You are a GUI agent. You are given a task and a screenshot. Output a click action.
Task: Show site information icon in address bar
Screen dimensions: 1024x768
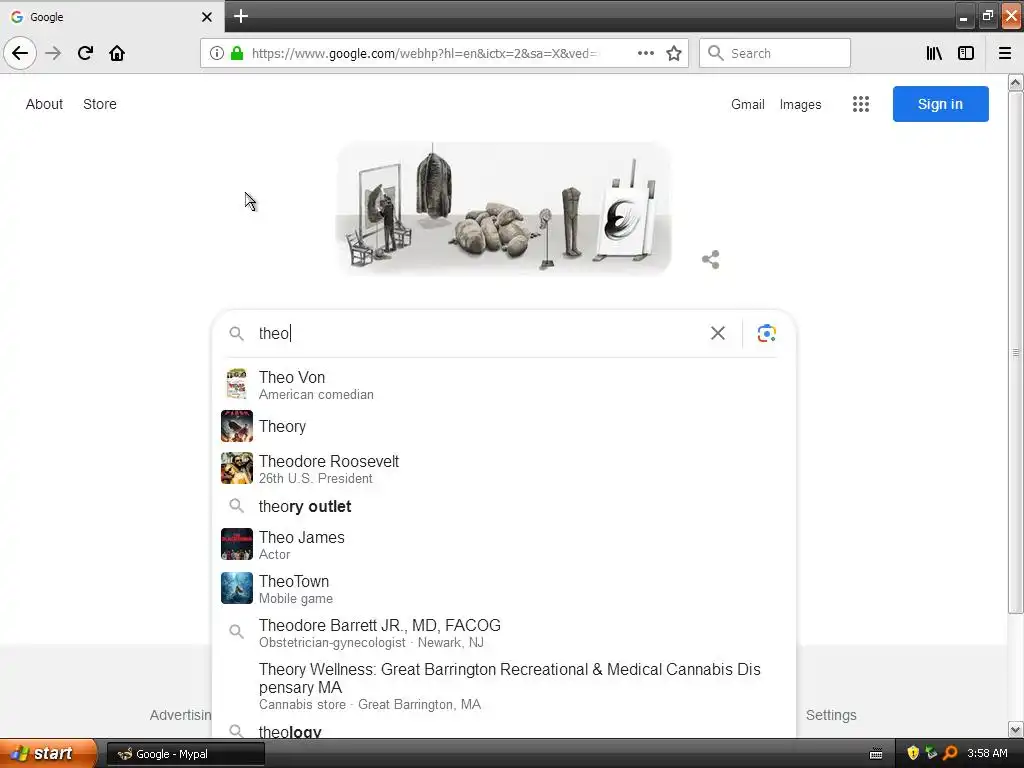[217, 53]
